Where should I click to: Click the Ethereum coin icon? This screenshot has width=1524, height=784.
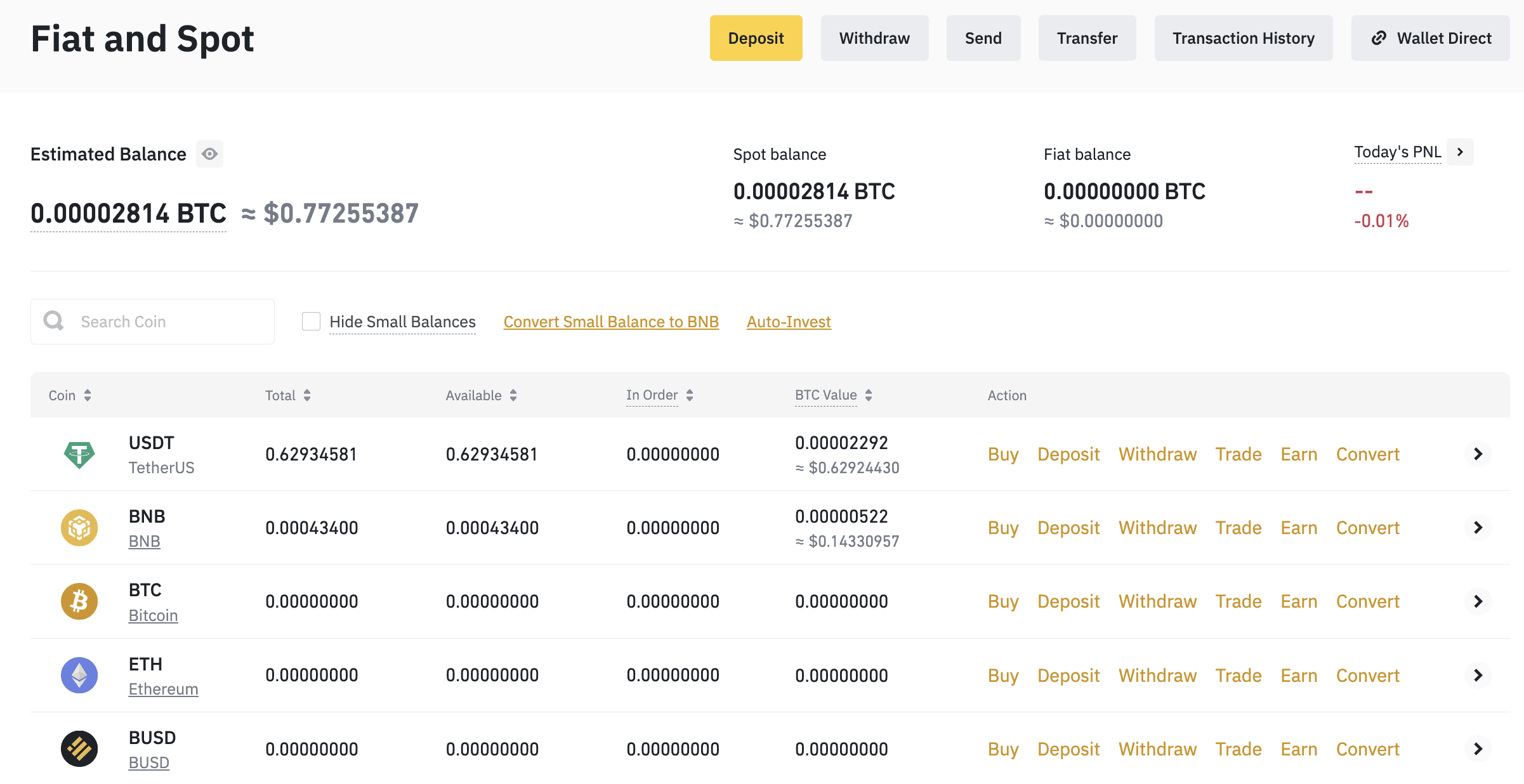79,675
